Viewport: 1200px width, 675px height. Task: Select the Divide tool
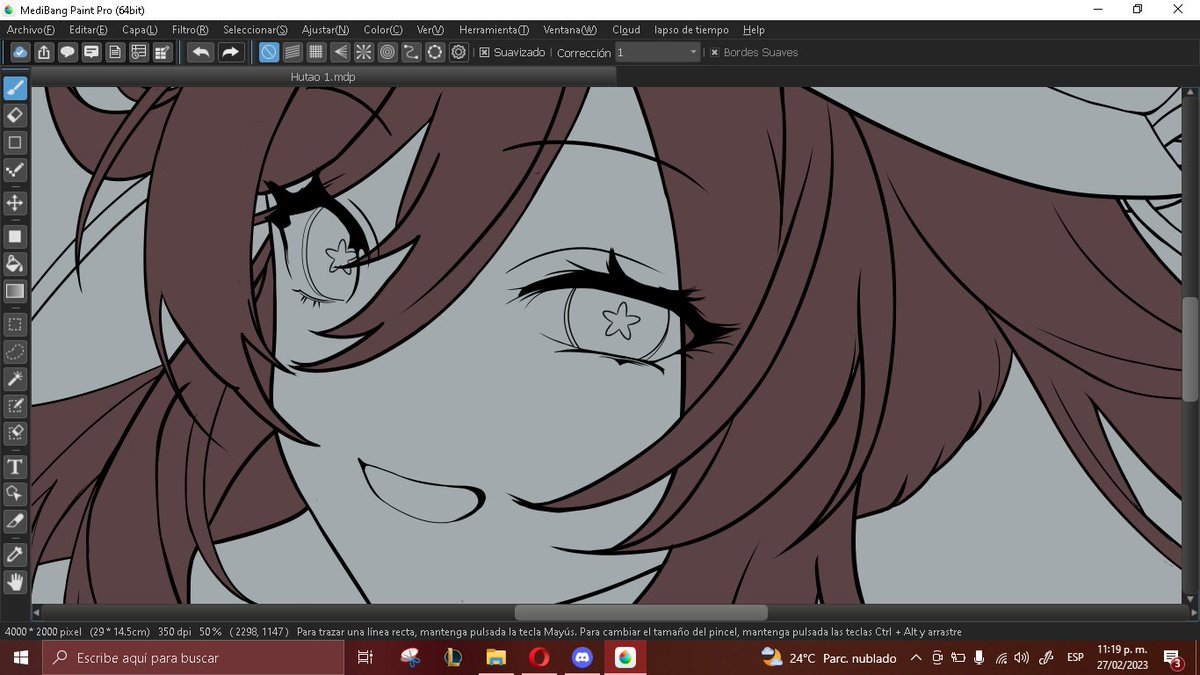[x=15, y=521]
